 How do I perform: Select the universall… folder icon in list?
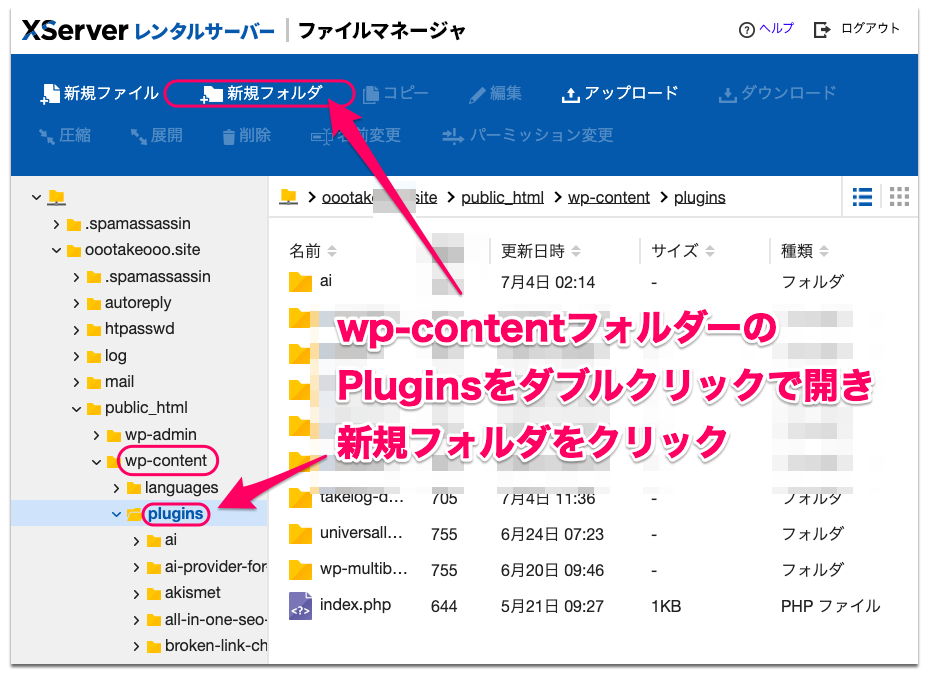pos(300,534)
